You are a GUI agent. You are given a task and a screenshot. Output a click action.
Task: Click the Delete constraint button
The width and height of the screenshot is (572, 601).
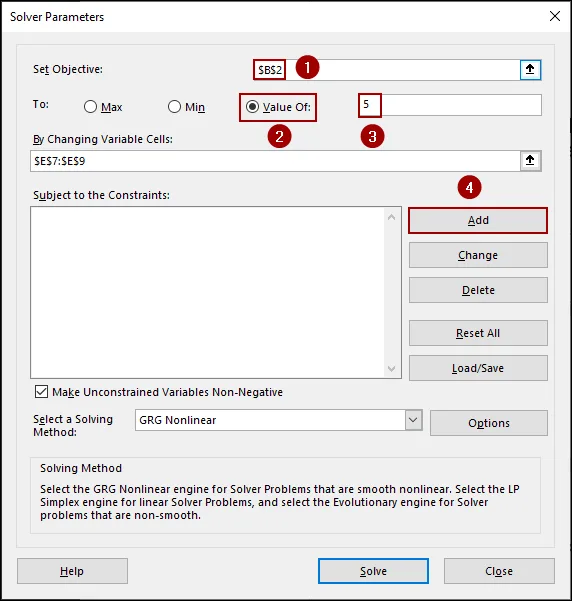[x=478, y=290]
